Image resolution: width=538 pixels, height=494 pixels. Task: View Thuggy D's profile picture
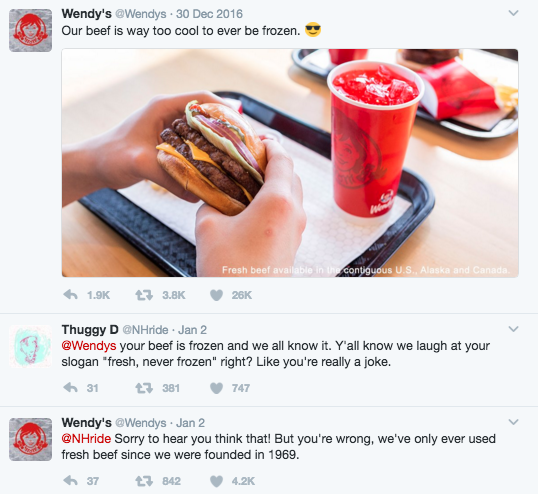(x=31, y=346)
